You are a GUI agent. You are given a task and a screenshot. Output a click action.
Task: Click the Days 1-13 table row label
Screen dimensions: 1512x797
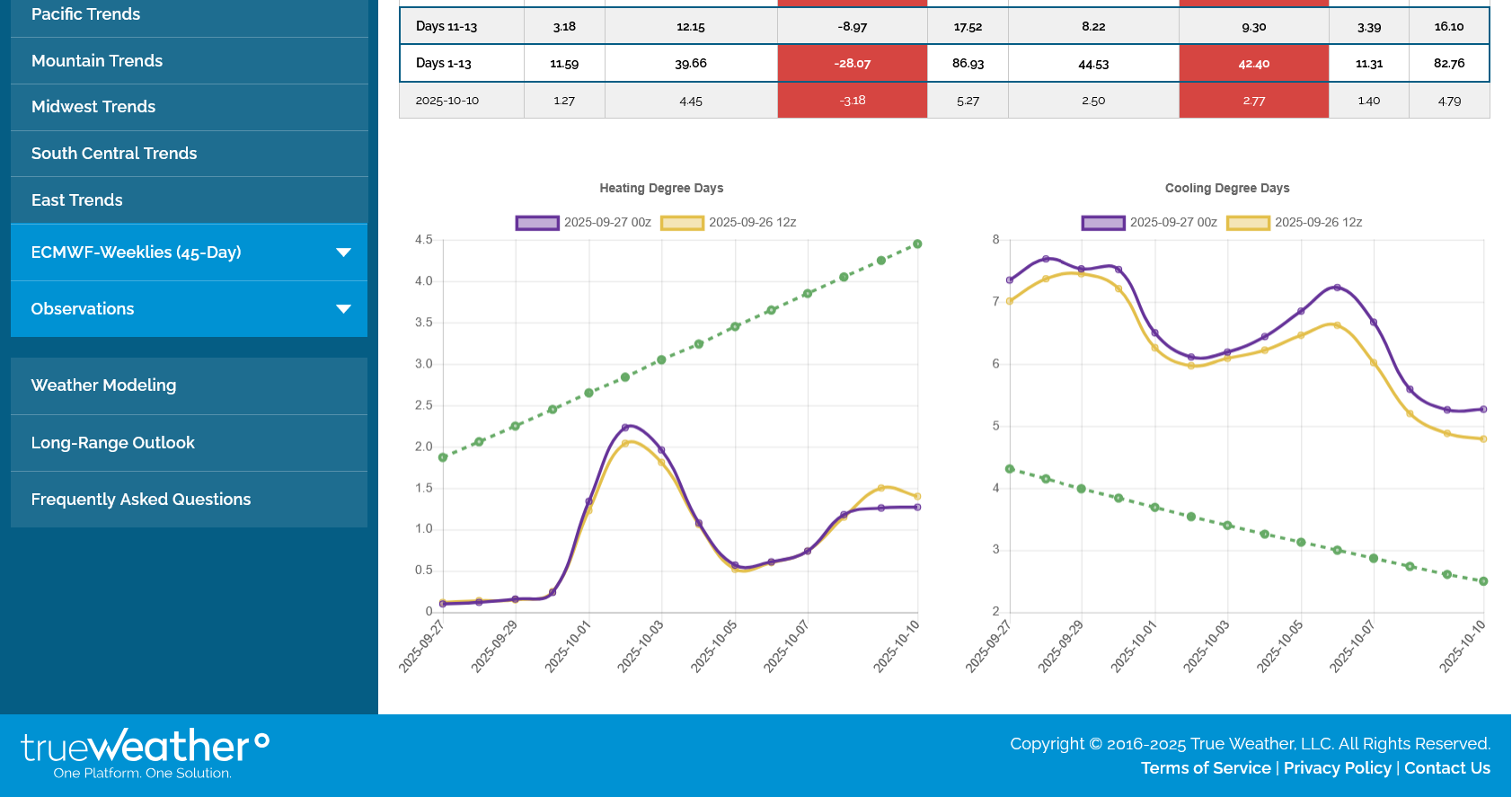click(x=444, y=64)
